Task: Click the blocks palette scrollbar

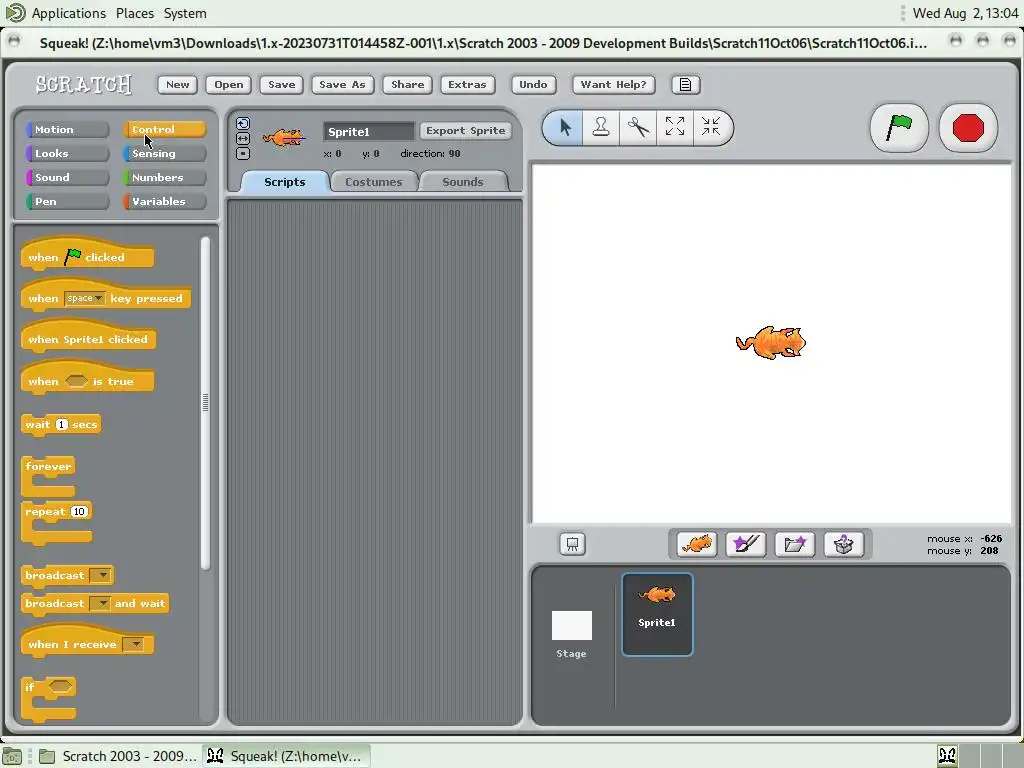Action: click(206, 402)
